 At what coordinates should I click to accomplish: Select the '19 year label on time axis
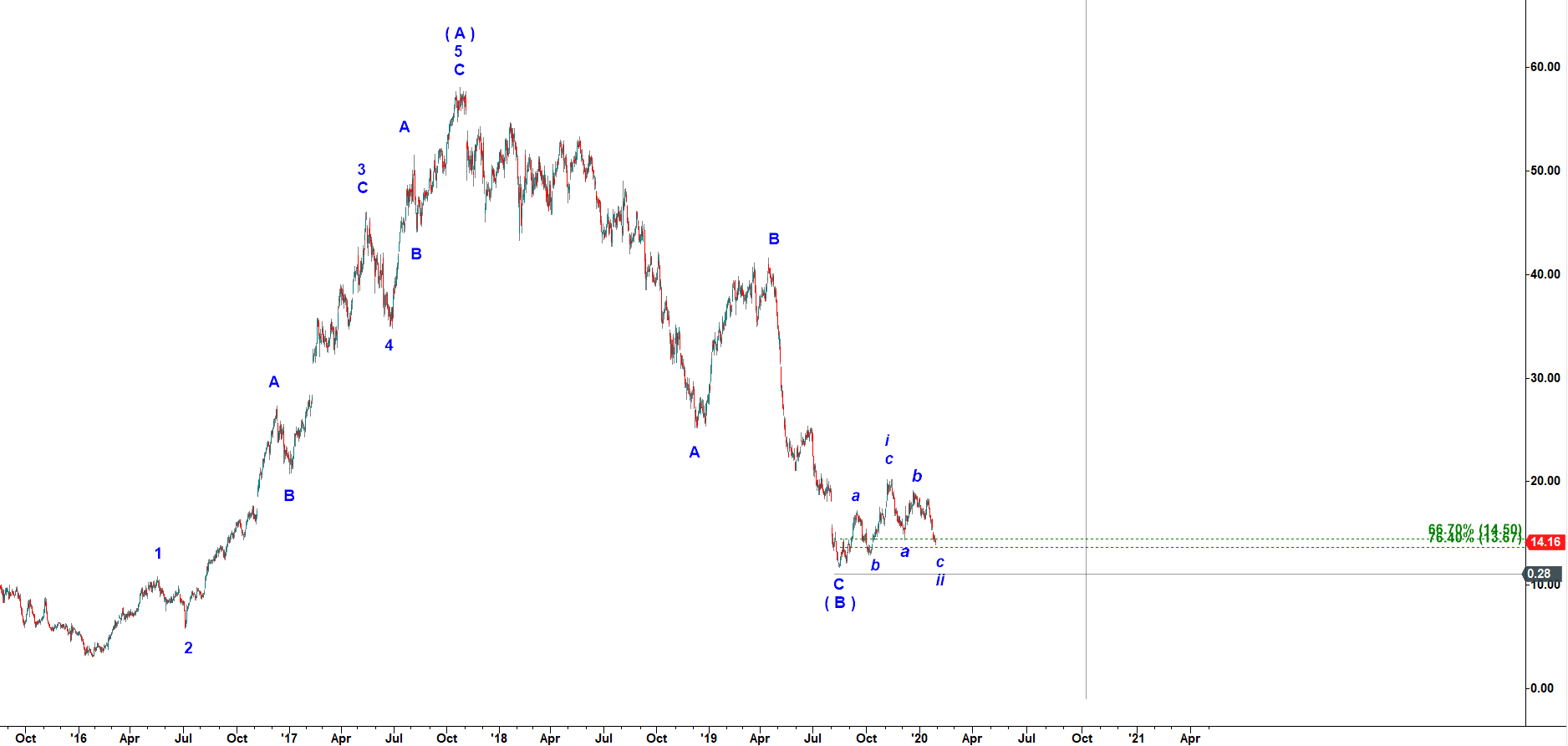pyautogui.click(x=708, y=738)
